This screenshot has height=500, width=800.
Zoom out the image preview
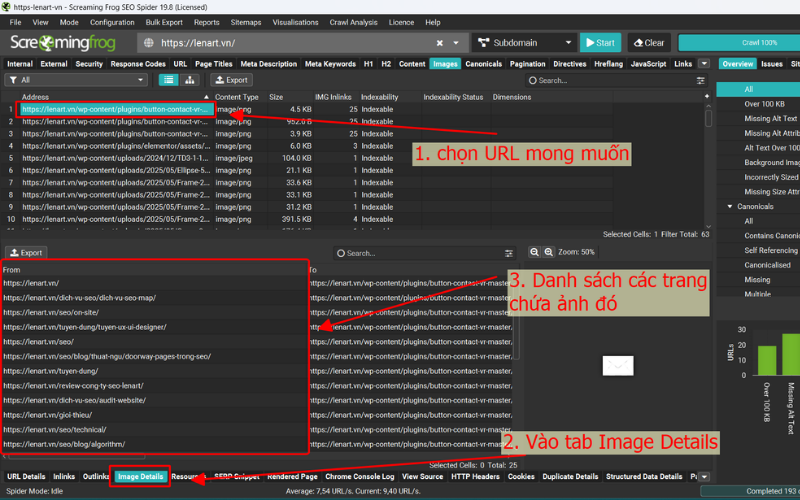[533, 253]
